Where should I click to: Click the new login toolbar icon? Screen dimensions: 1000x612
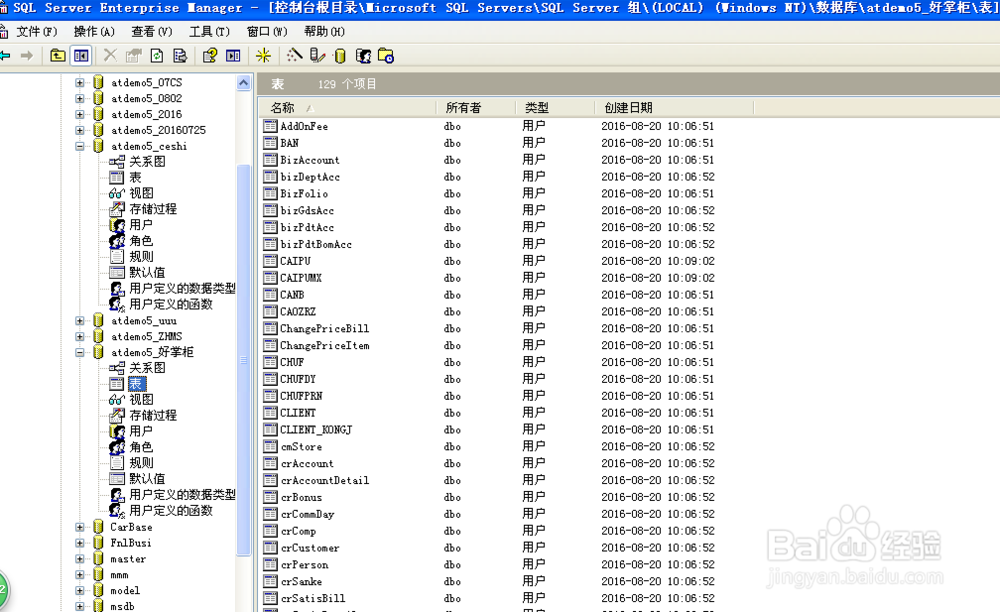pyautogui.click(x=364, y=56)
